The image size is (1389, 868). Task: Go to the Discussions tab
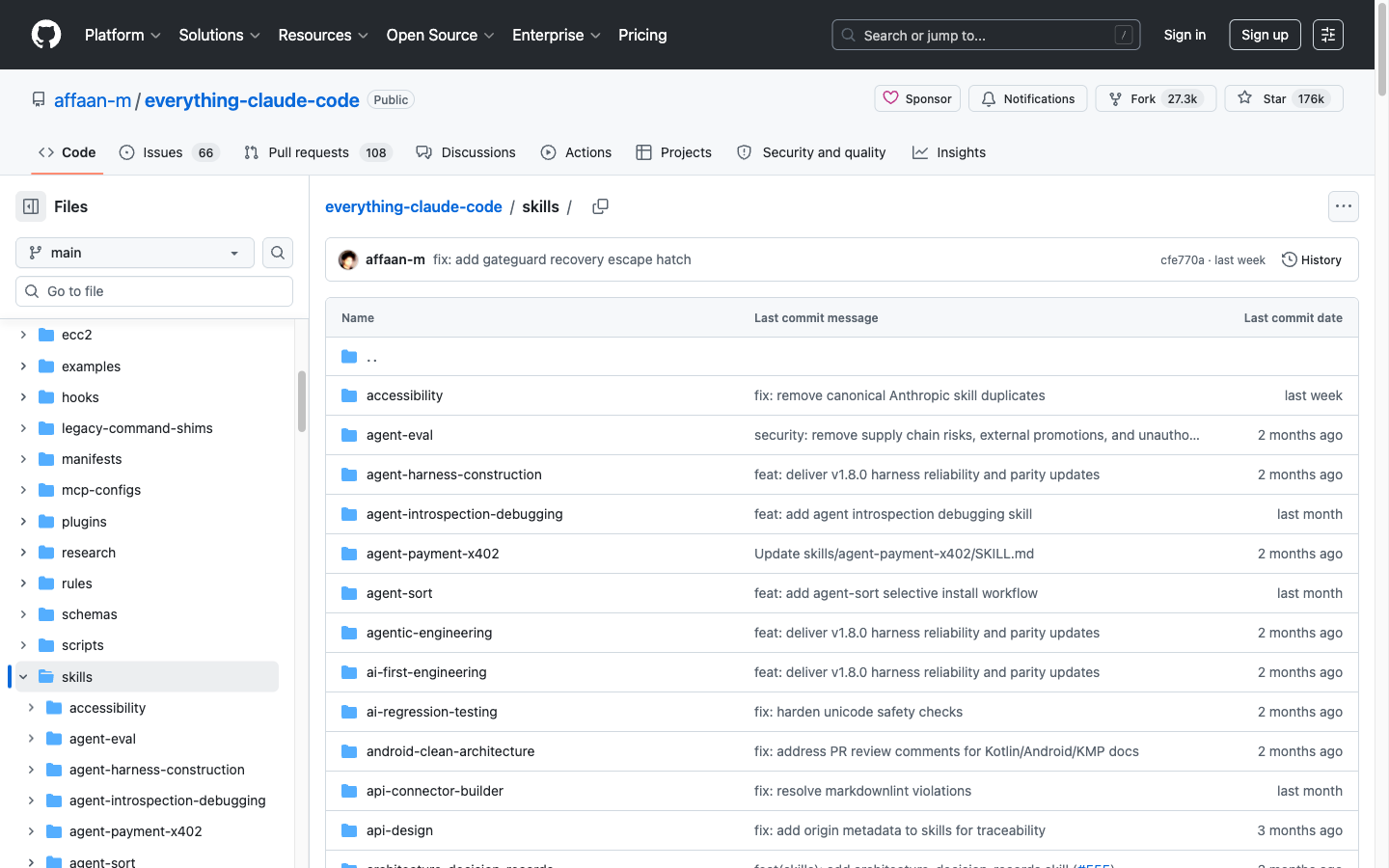466,152
